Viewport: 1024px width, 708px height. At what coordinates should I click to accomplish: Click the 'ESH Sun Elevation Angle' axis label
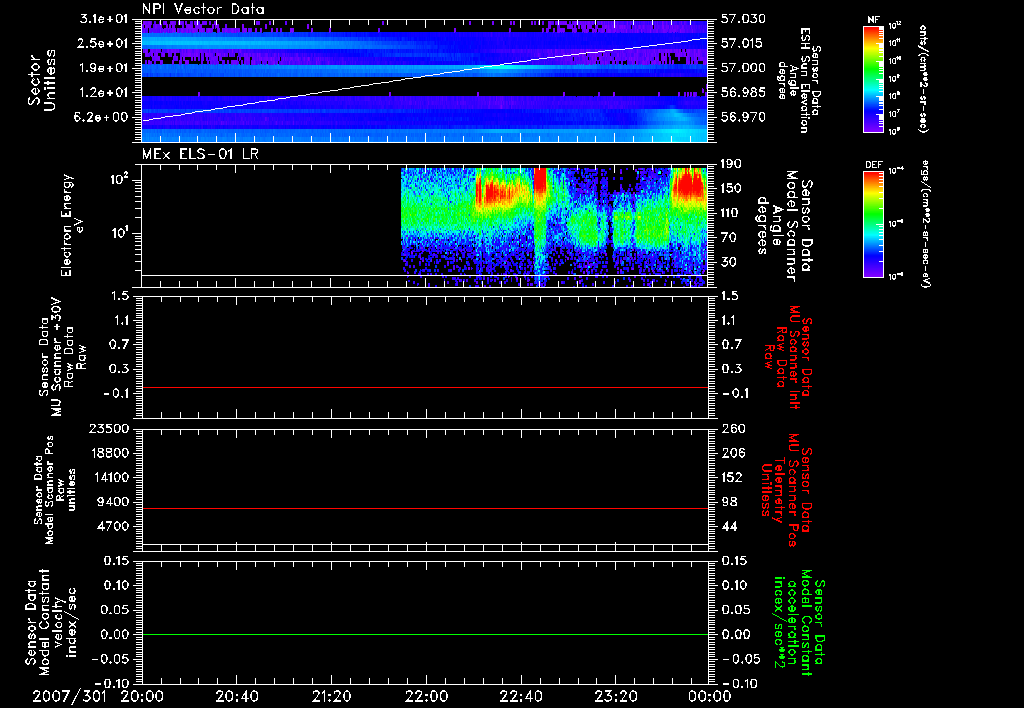(x=799, y=80)
